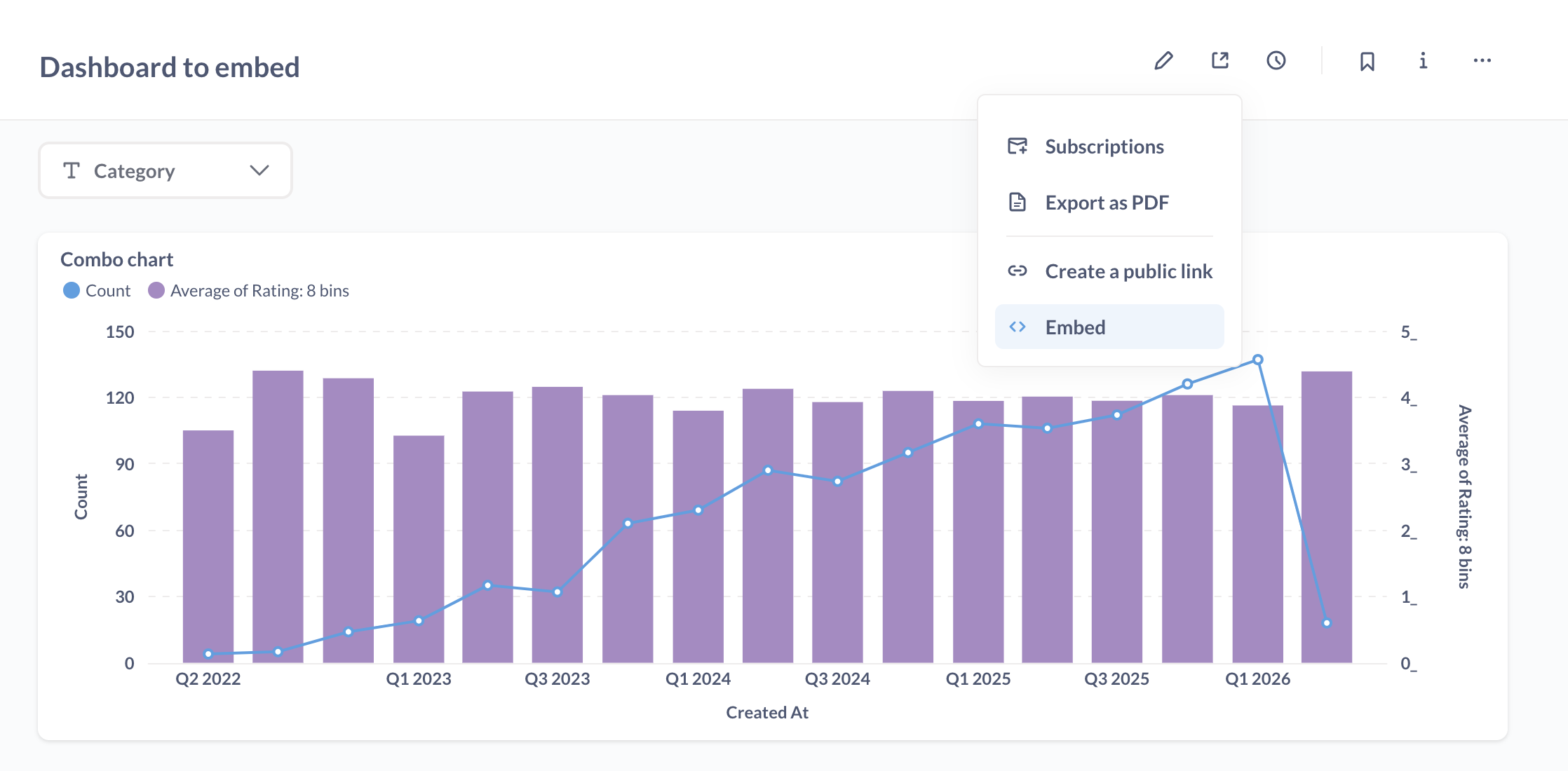Click Export as PDF
This screenshot has width=1568, height=771.
[1107, 202]
